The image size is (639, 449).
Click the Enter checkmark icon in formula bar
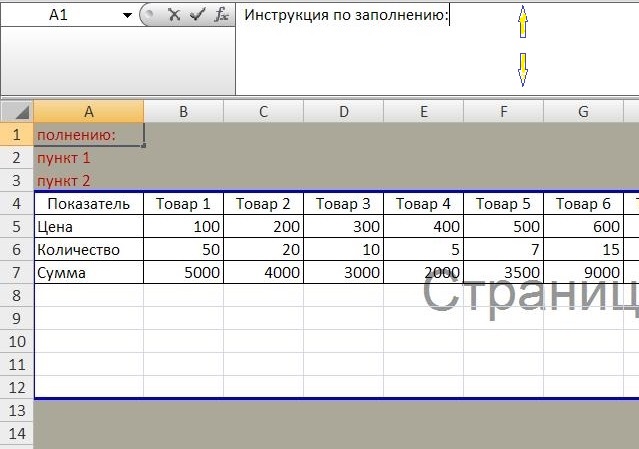coord(197,16)
